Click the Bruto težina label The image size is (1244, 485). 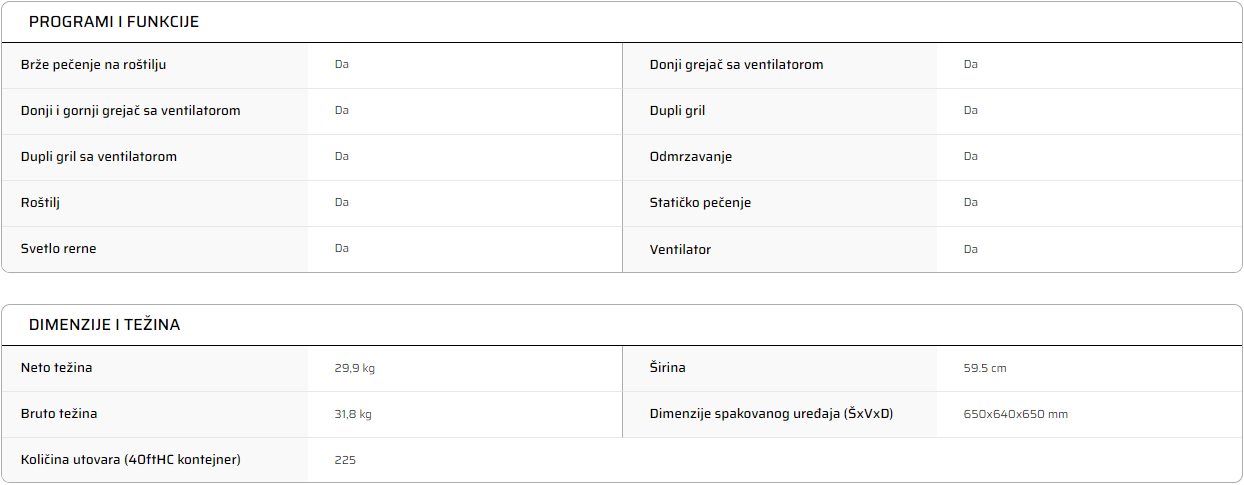point(59,414)
